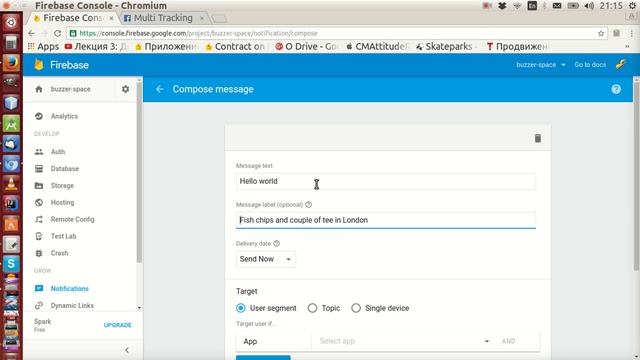Reload the page with refresh icon
640x360 pixels.
coord(58,33)
